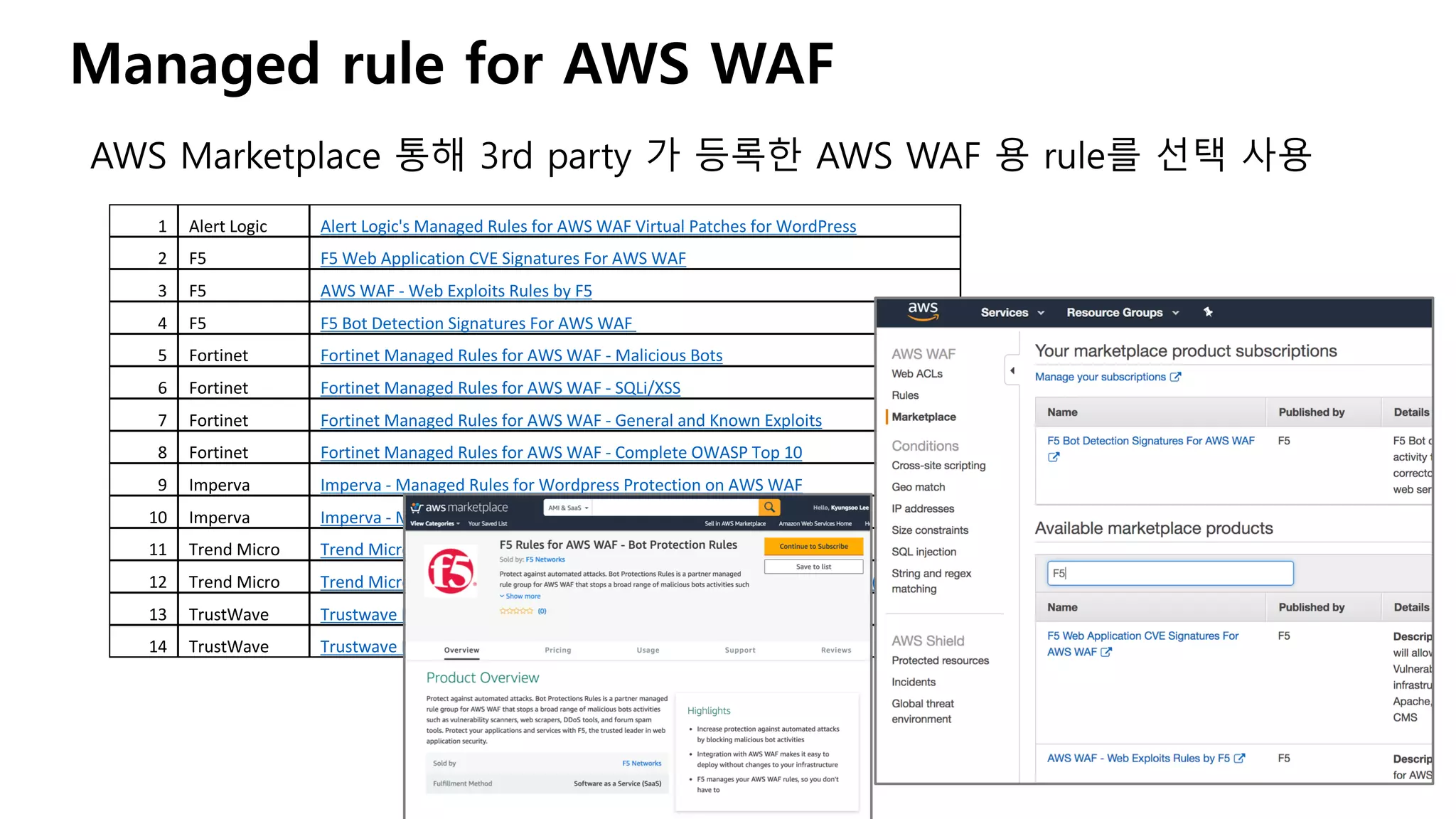Click external link icon next to AWS WAF - Web Exploits Rules

point(1239,759)
